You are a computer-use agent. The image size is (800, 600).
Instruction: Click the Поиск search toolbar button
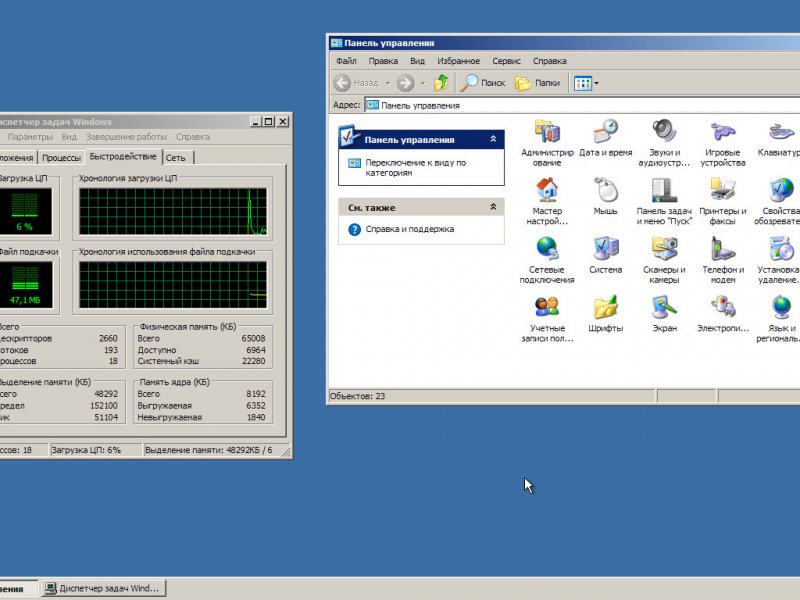click(x=483, y=83)
